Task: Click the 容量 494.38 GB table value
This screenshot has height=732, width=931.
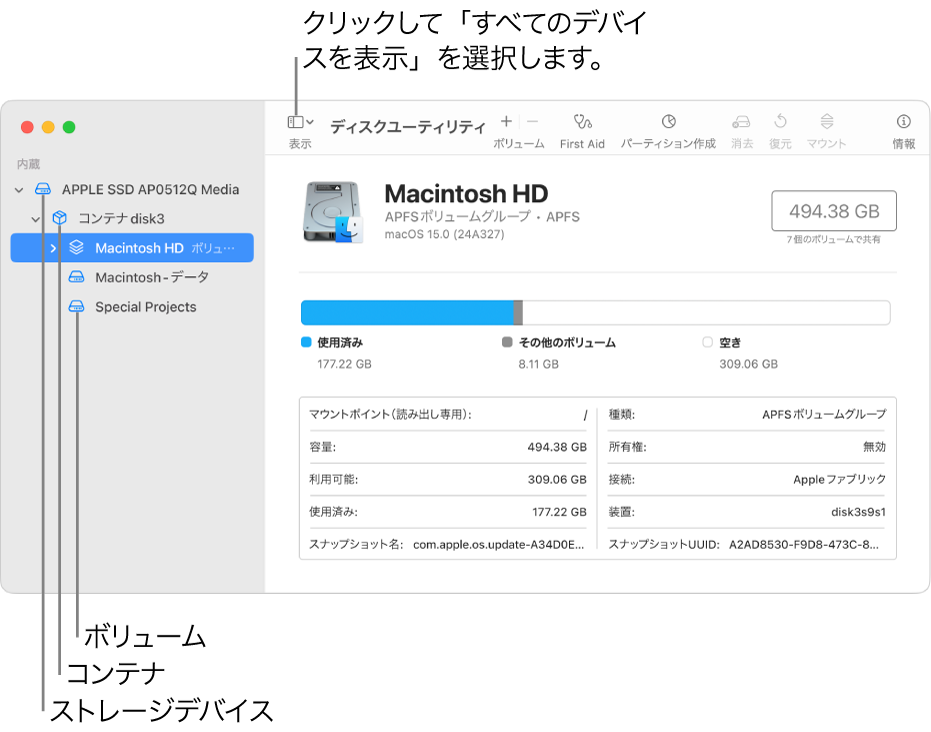Action: pos(557,447)
